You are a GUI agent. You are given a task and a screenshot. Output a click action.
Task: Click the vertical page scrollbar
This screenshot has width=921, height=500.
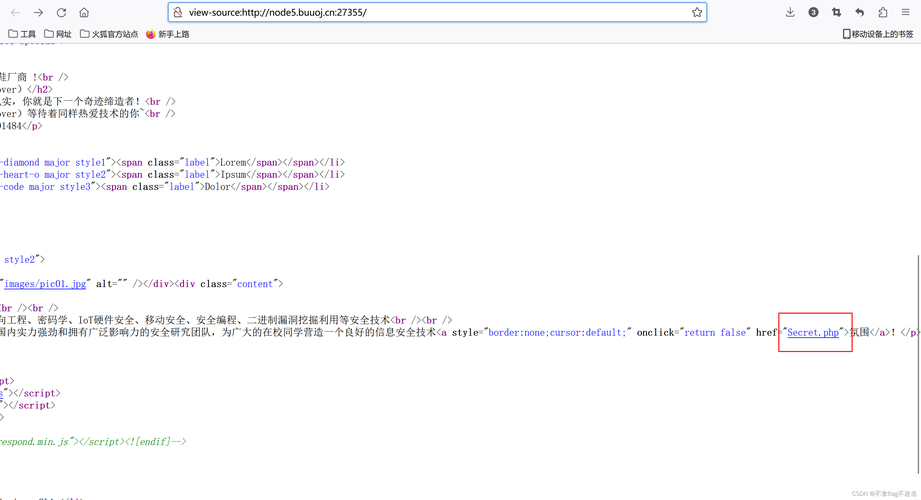918,364
